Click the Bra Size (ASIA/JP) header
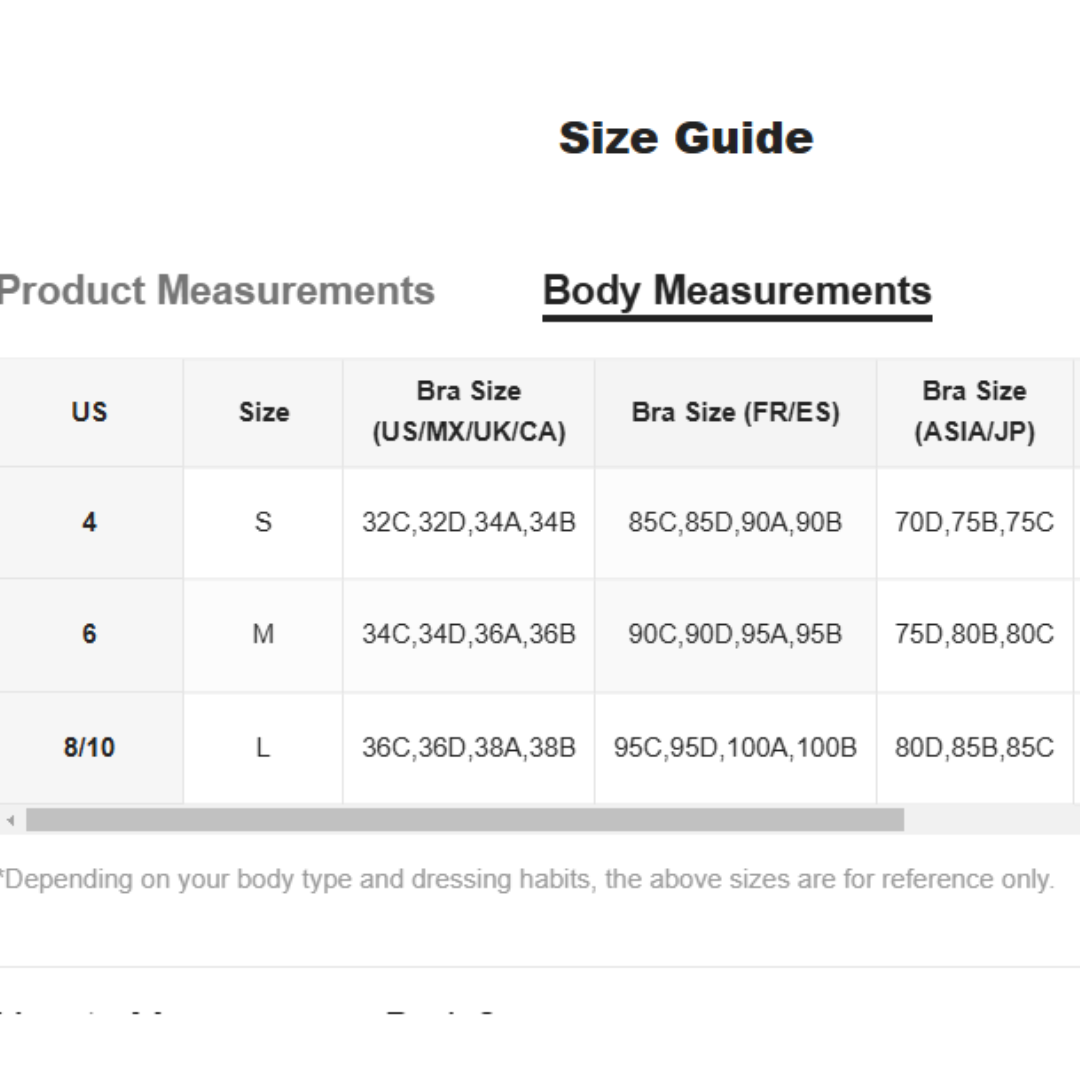Screen dimensions: 1080x1080 point(974,412)
